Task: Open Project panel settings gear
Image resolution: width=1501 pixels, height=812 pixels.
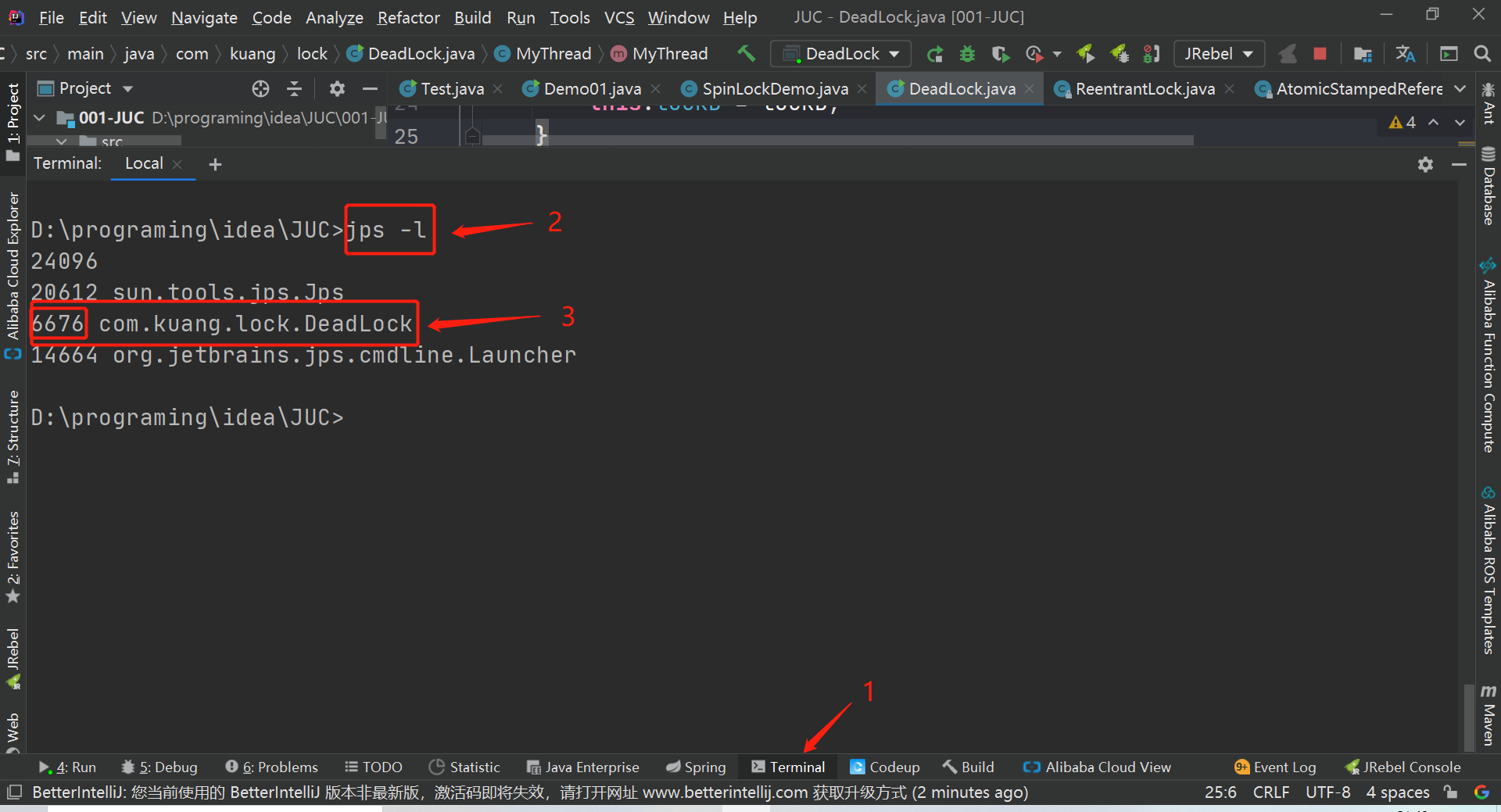Action: (x=337, y=89)
